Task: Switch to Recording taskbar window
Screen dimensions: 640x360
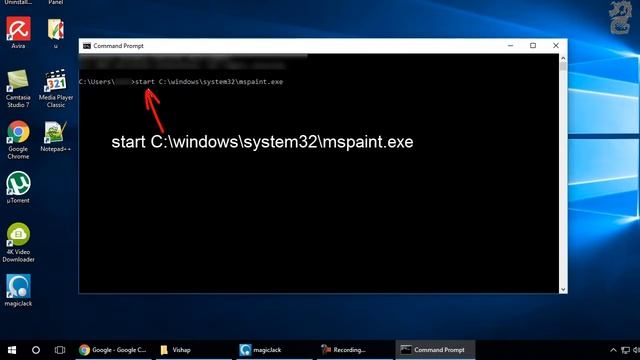Action: 355,350
